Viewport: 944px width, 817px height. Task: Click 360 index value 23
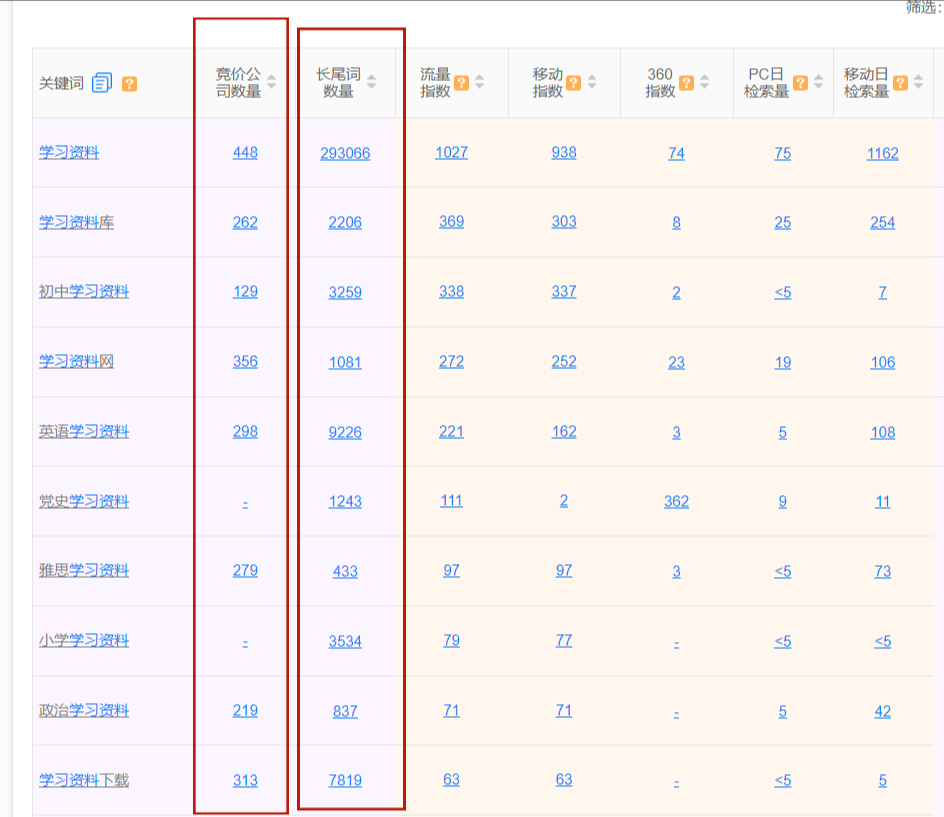[x=676, y=362]
